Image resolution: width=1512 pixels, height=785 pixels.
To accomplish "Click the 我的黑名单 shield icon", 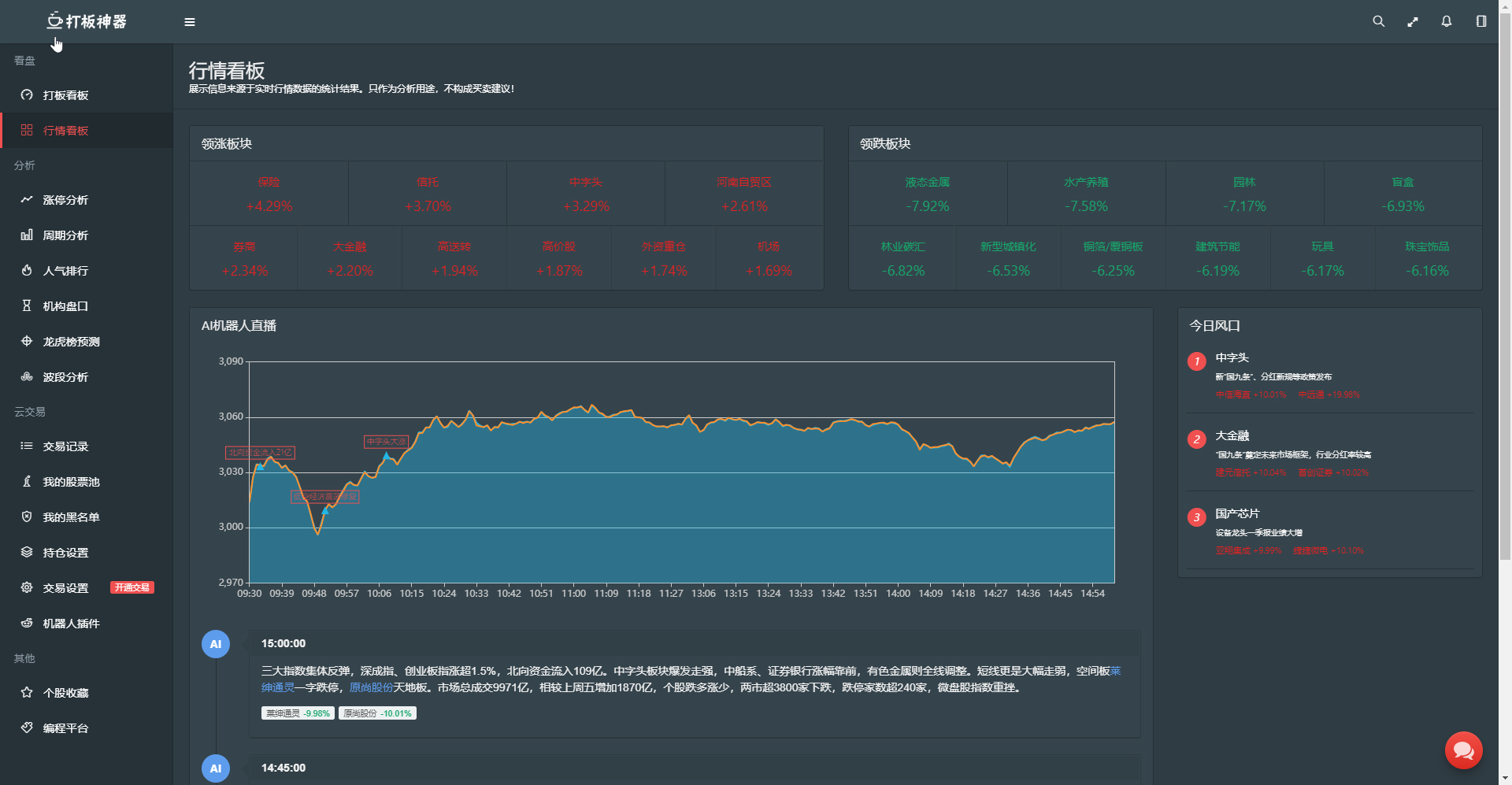I will click(27, 517).
